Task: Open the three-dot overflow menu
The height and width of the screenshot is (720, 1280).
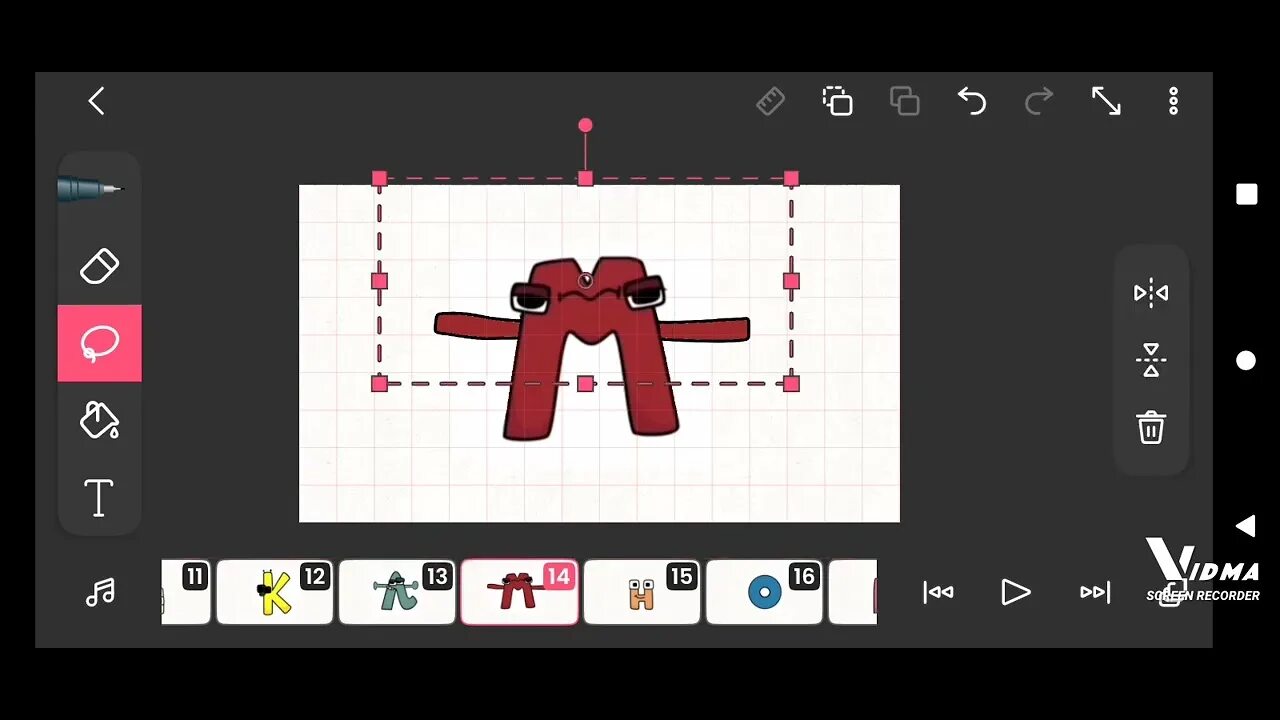Action: pyautogui.click(x=1173, y=101)
